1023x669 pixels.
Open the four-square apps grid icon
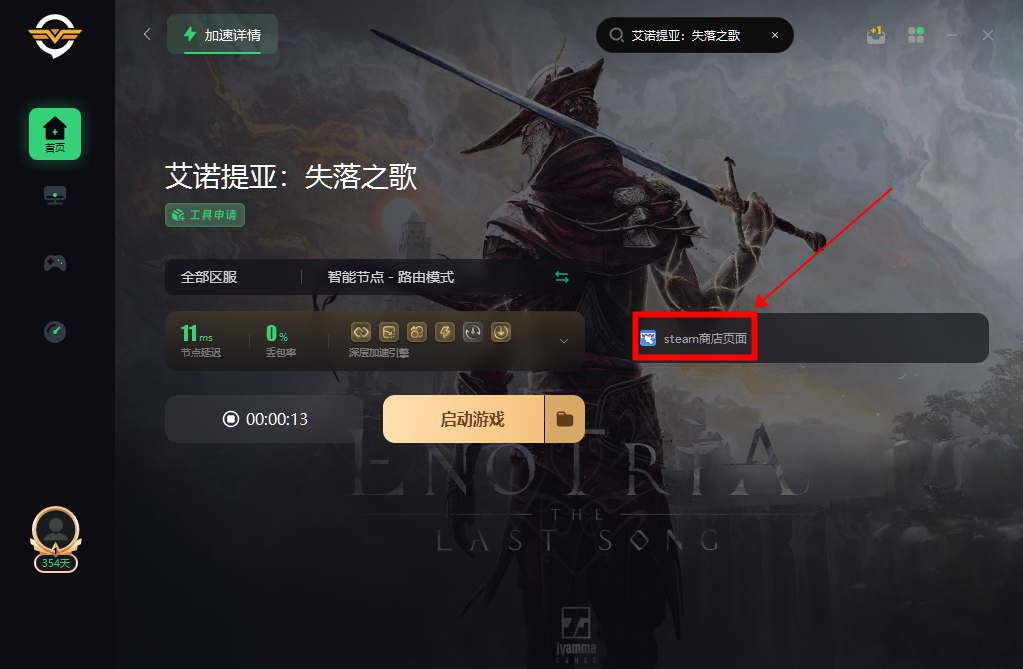(916, 35)
